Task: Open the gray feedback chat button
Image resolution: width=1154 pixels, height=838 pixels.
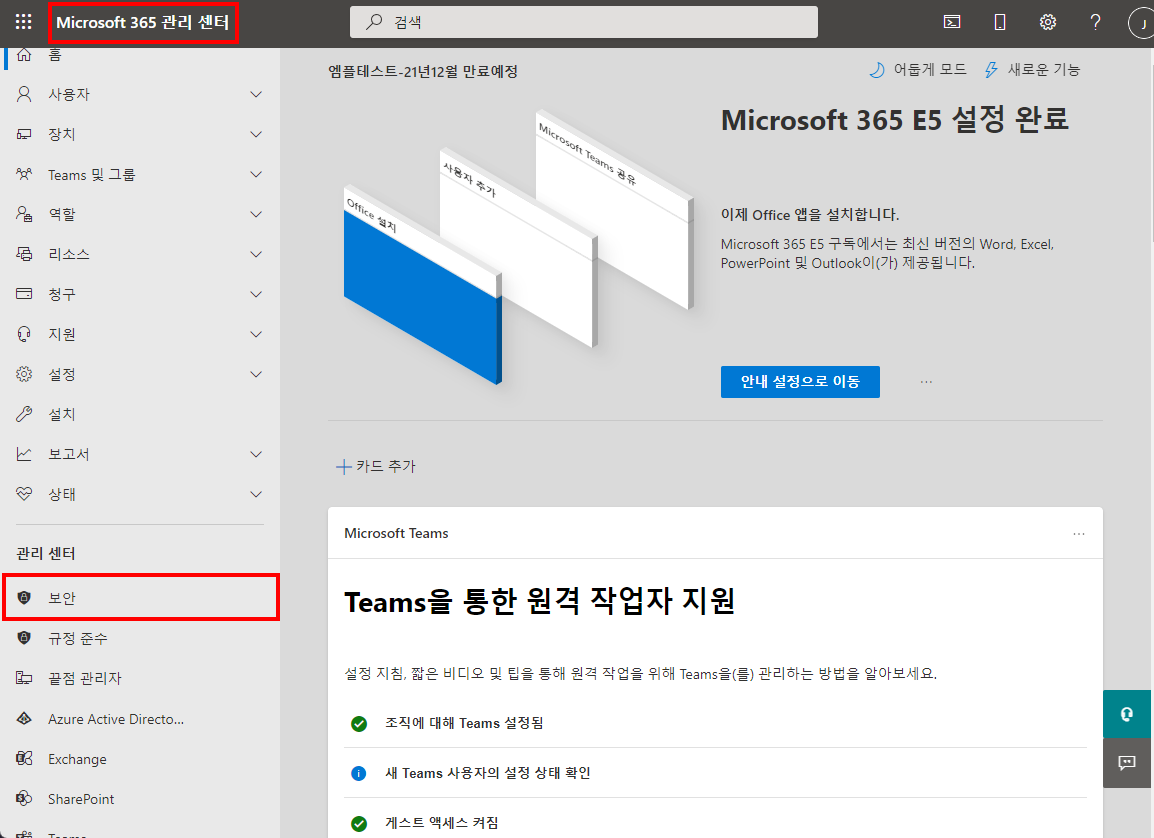Action: tap(1127, 763)
